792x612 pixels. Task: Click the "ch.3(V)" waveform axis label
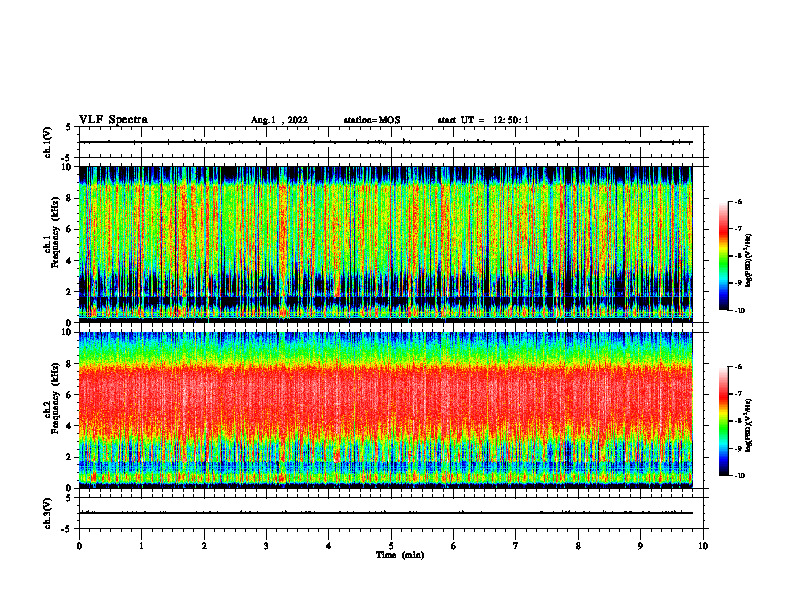click(47, 513)
